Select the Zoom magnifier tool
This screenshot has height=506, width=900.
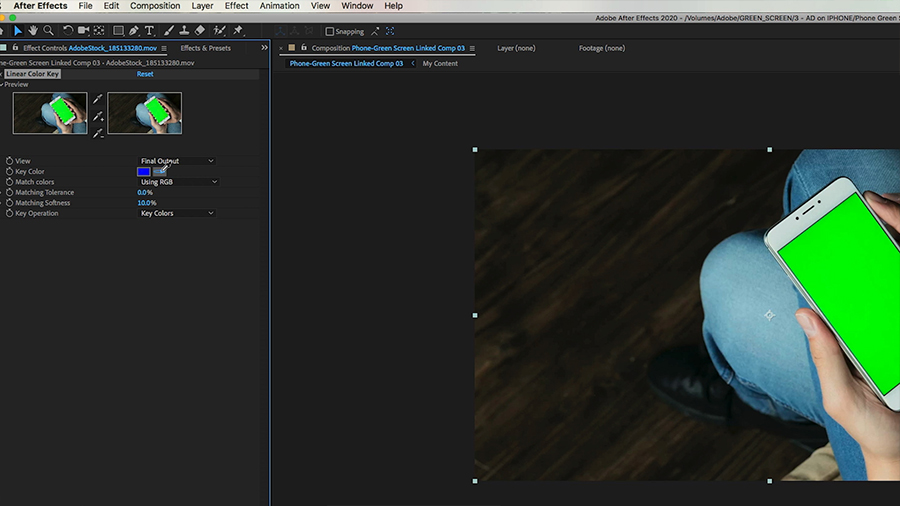pos(49,30)
